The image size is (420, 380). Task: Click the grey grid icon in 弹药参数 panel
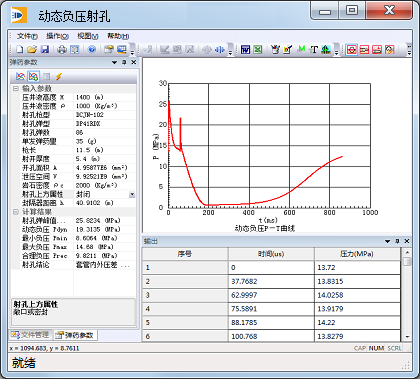pyautogui.click(x=46, y=77)
